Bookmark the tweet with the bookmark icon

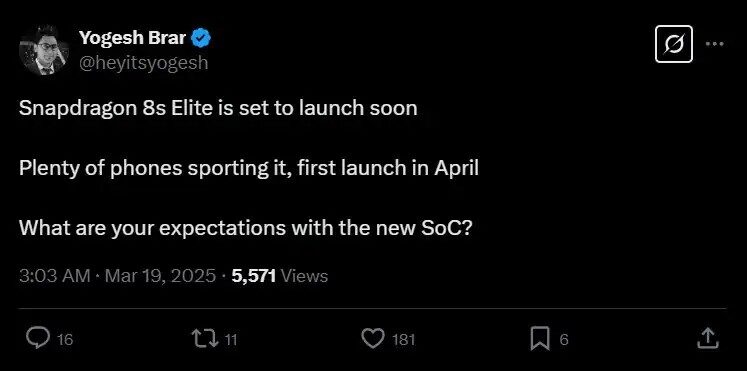click(540, 339)
